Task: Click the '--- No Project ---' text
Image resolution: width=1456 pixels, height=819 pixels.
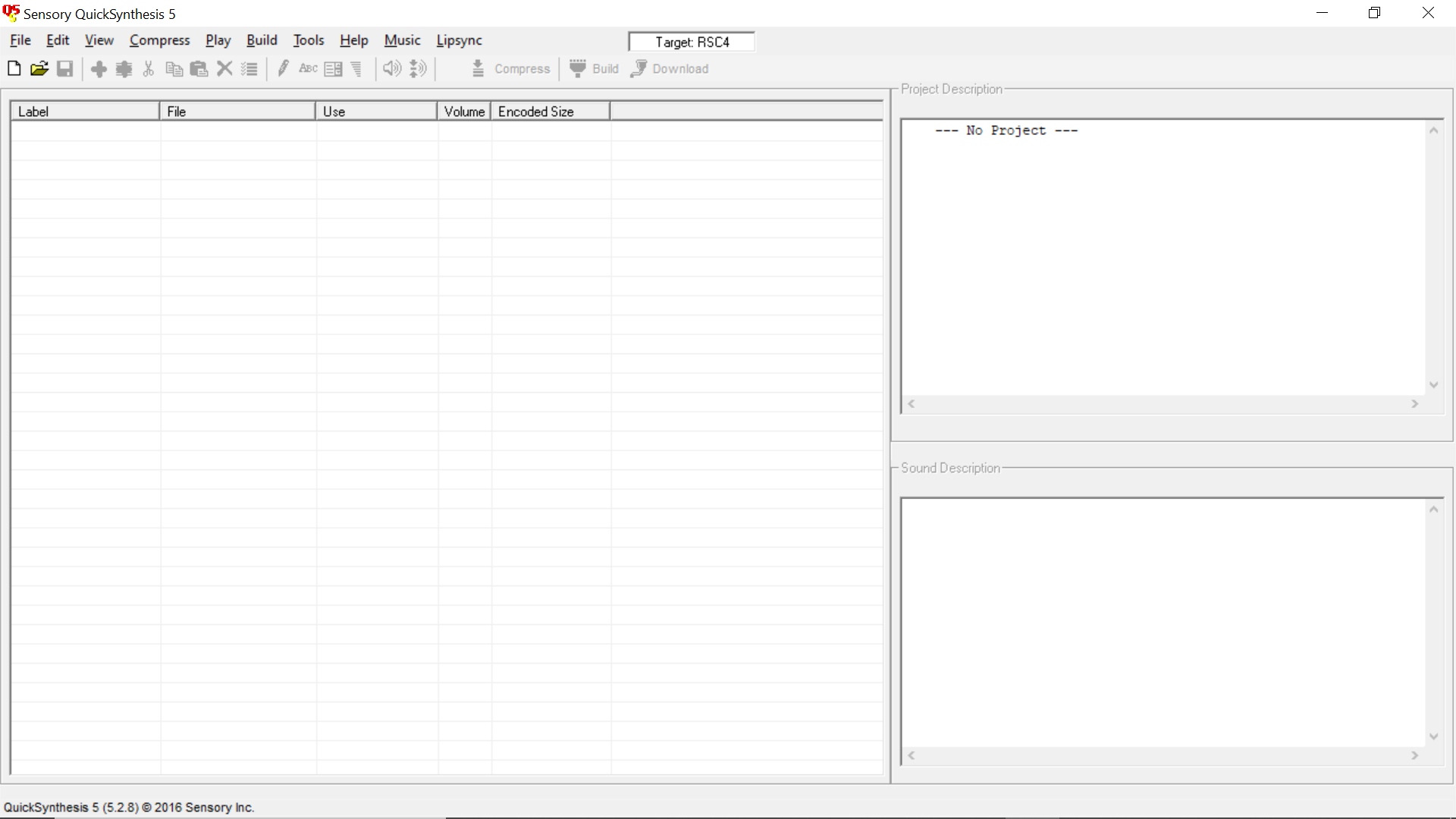Action: [1006, 130]
